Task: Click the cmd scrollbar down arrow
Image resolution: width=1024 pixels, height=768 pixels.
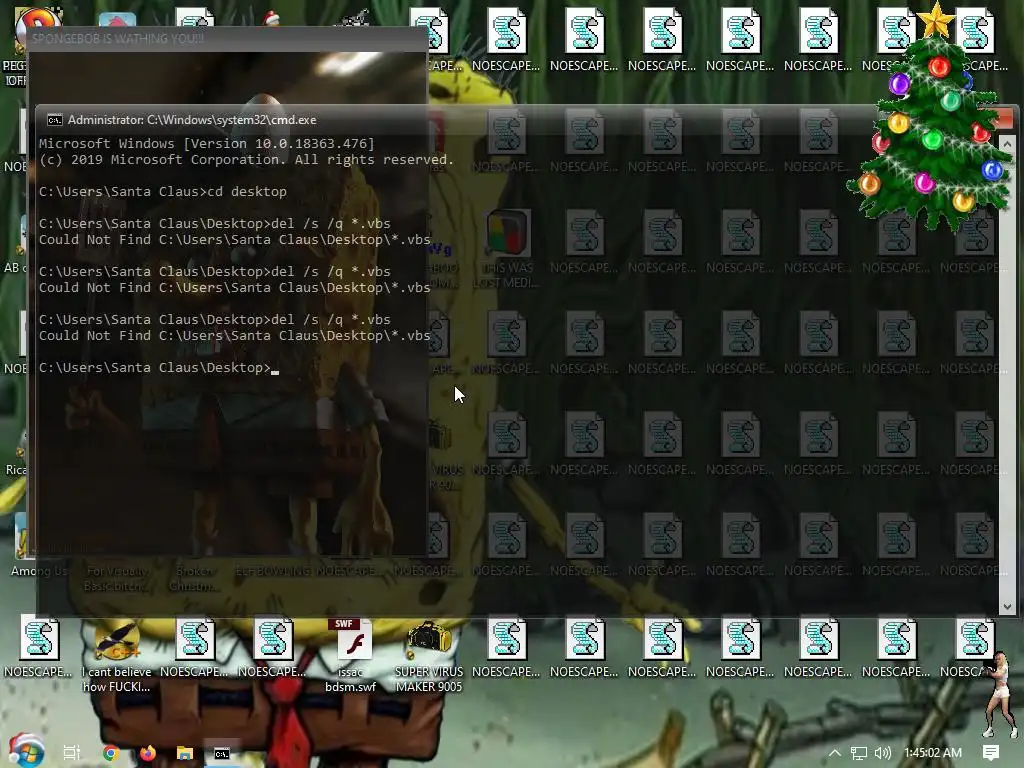Action: coord(1006,607)
